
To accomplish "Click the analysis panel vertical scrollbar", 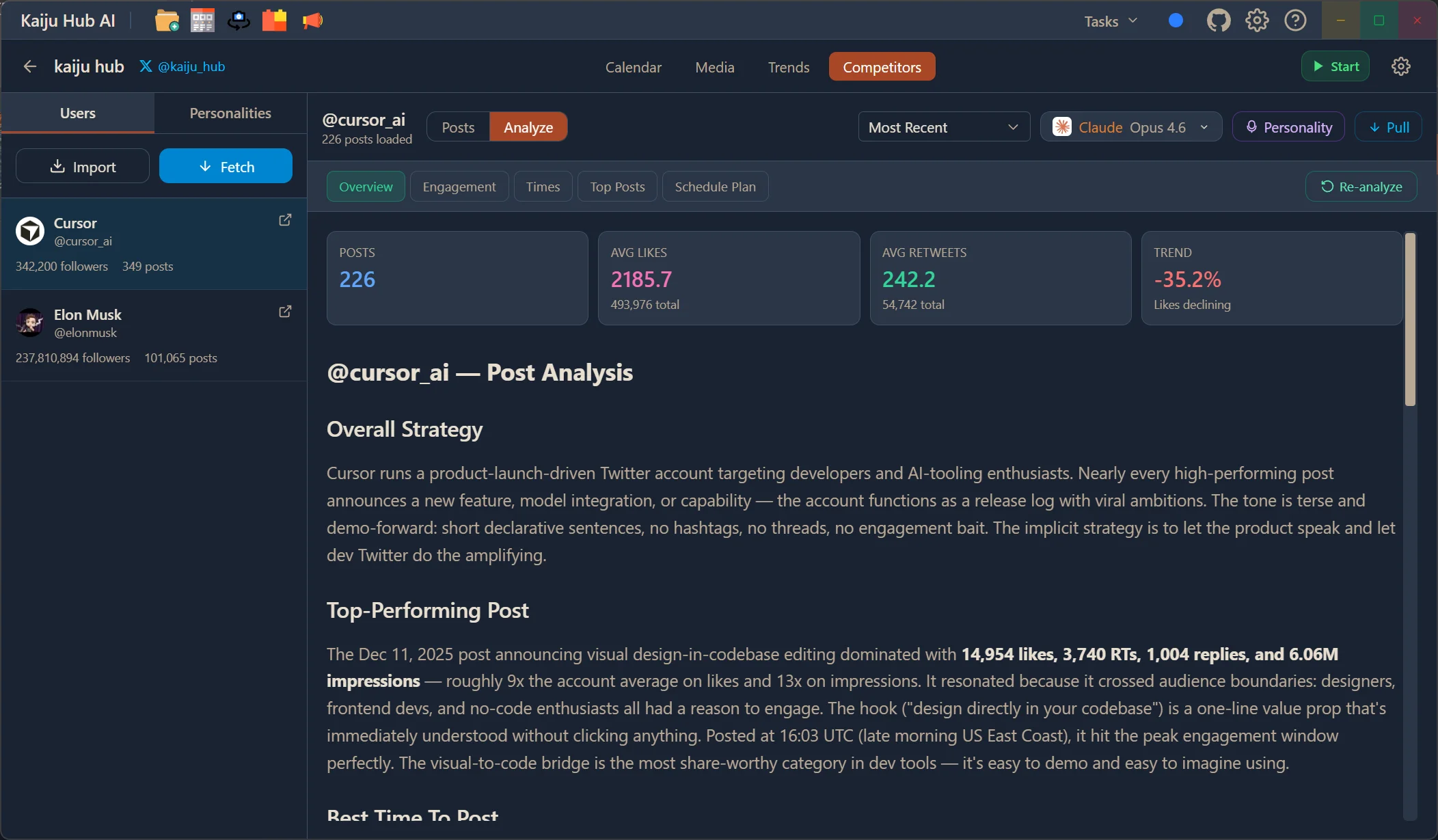I will pyautogui.click(x=1409, y=320).
